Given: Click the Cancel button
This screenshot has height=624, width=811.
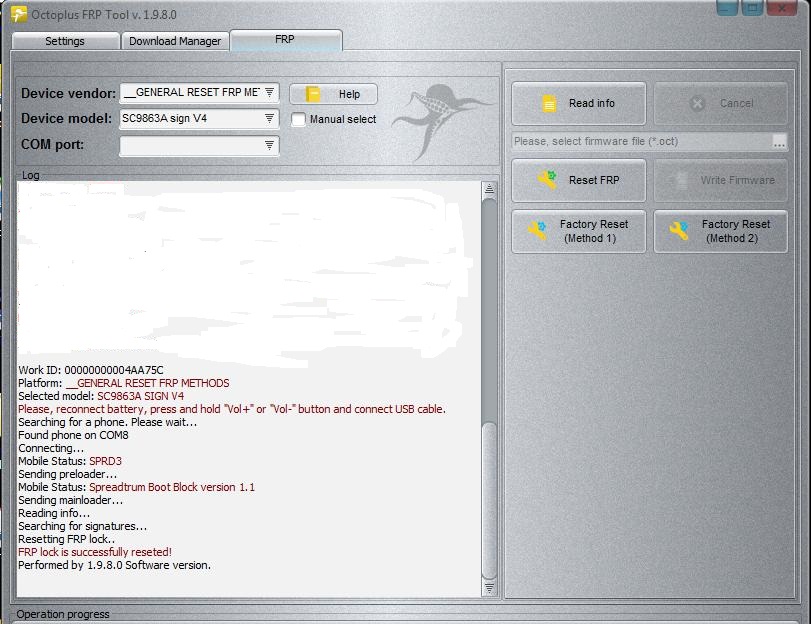Looking at the screenshot, I should pyautogui.click(x=720, y=103).
